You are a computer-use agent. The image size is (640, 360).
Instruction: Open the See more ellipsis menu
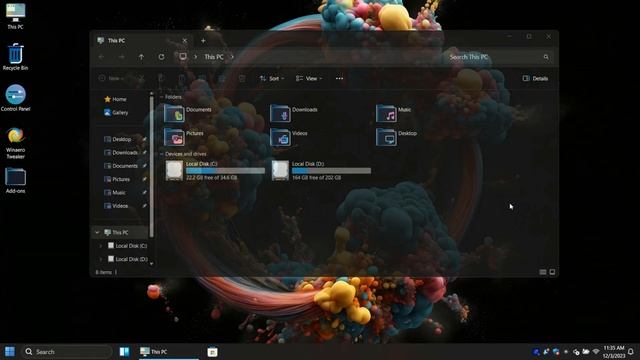point(339,78)
